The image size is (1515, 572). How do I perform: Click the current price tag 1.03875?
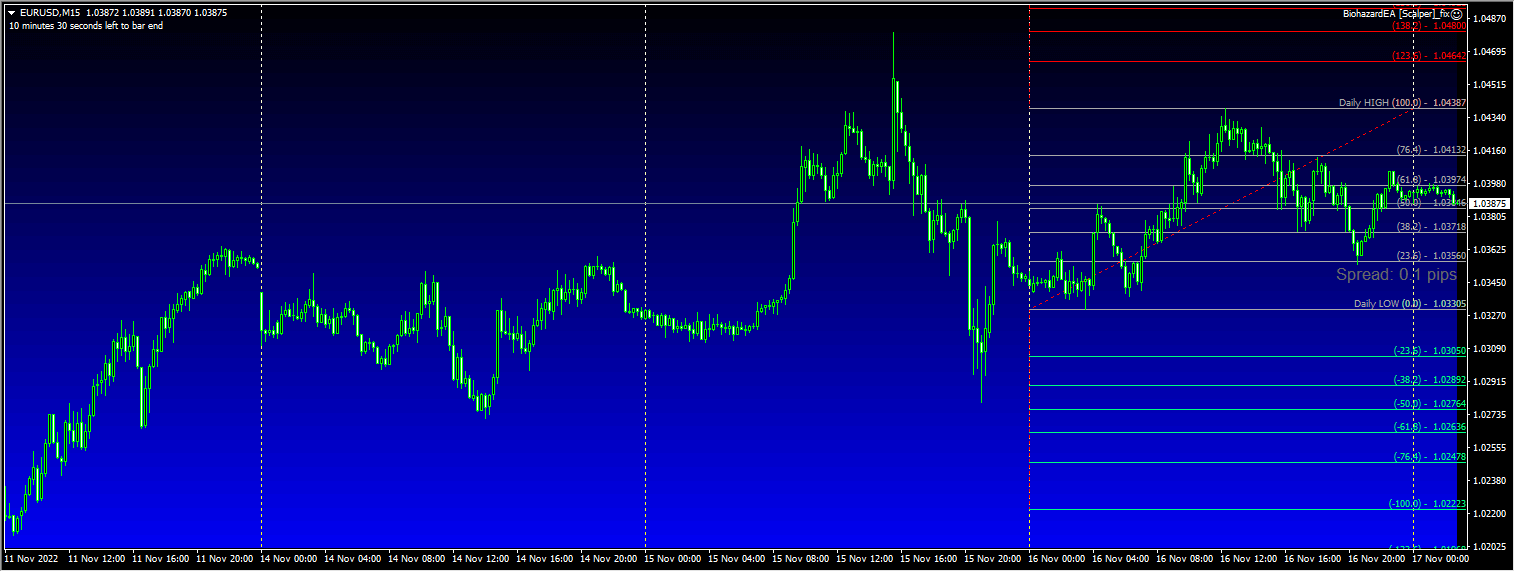(1491, 203)
